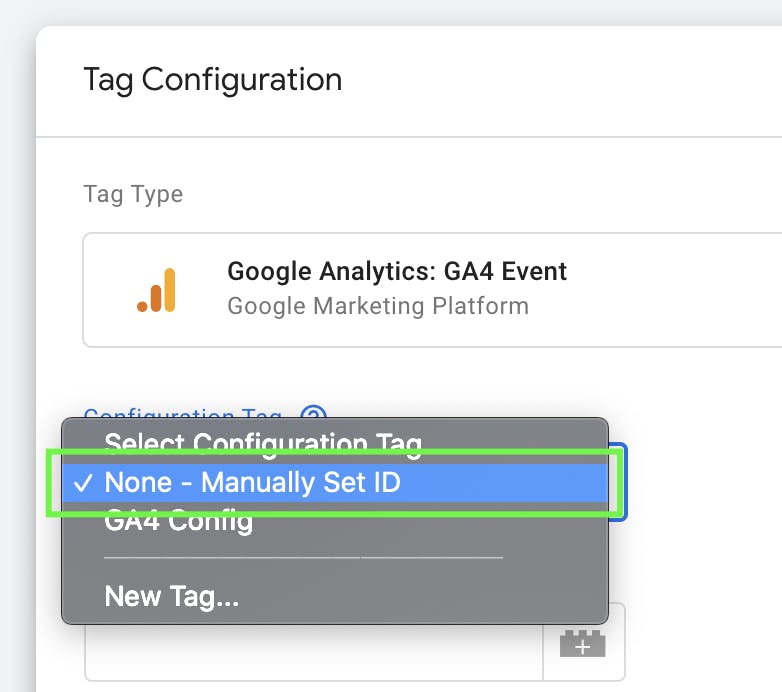Select None - Manually Set ID option
This screenshot has width=782, height=692.
pos(252,483)
